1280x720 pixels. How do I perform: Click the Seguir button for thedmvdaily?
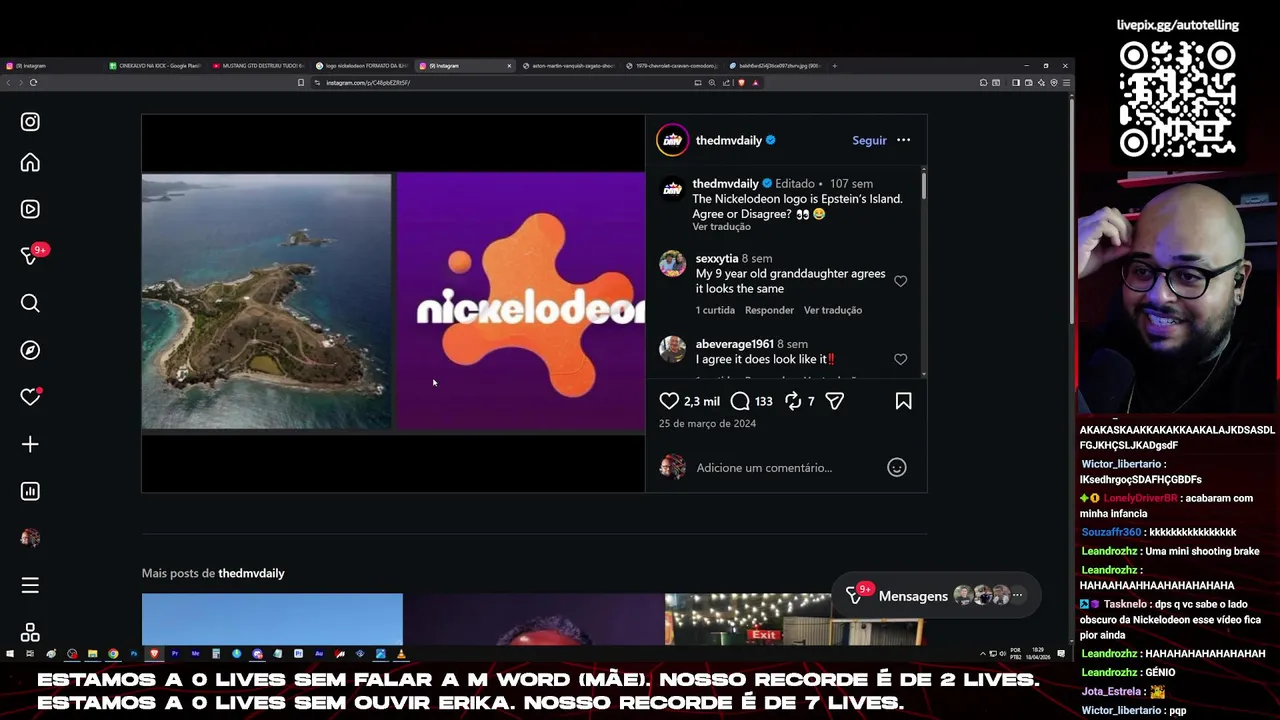869,141
